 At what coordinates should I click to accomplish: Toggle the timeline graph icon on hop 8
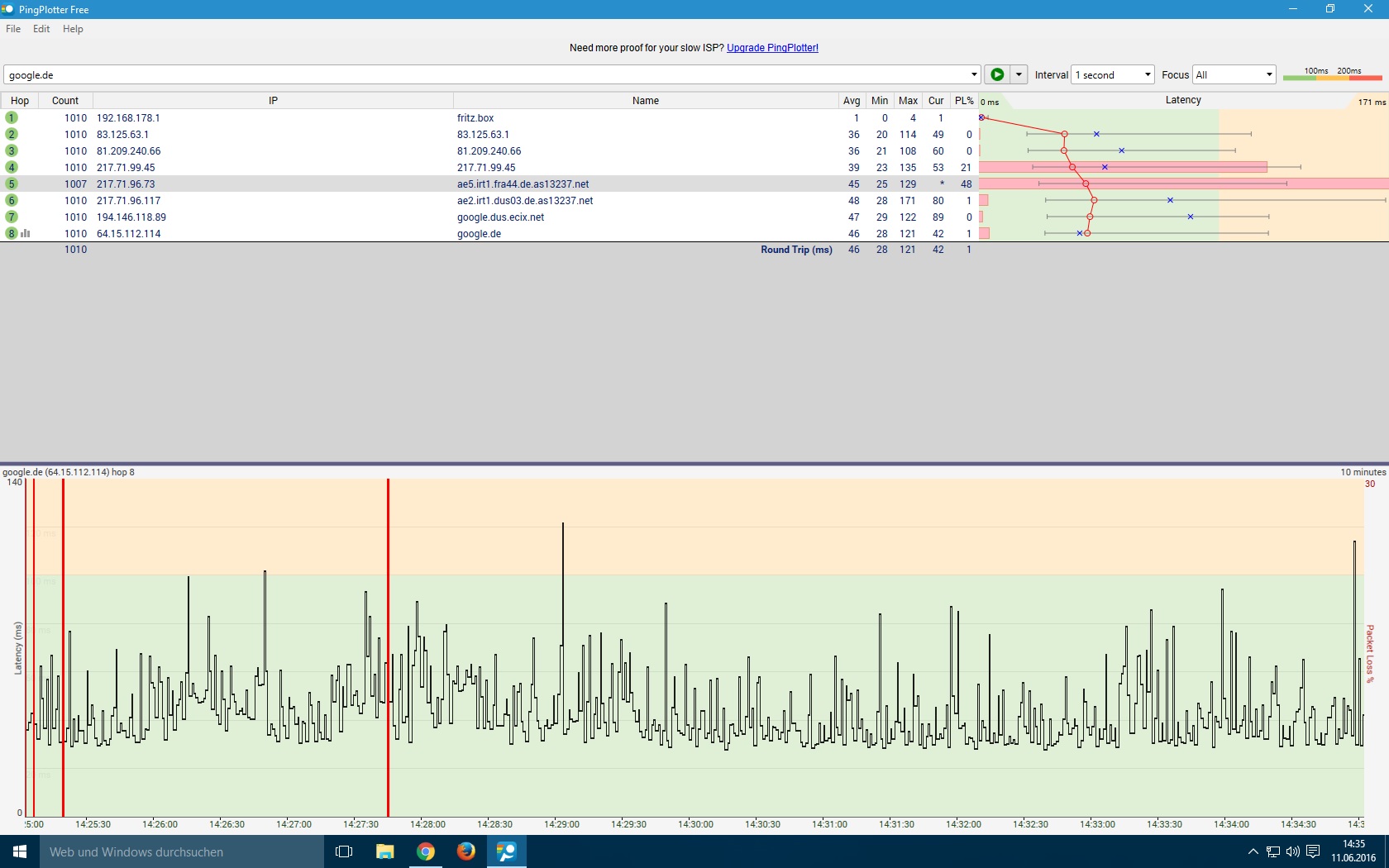pos(26,233)
